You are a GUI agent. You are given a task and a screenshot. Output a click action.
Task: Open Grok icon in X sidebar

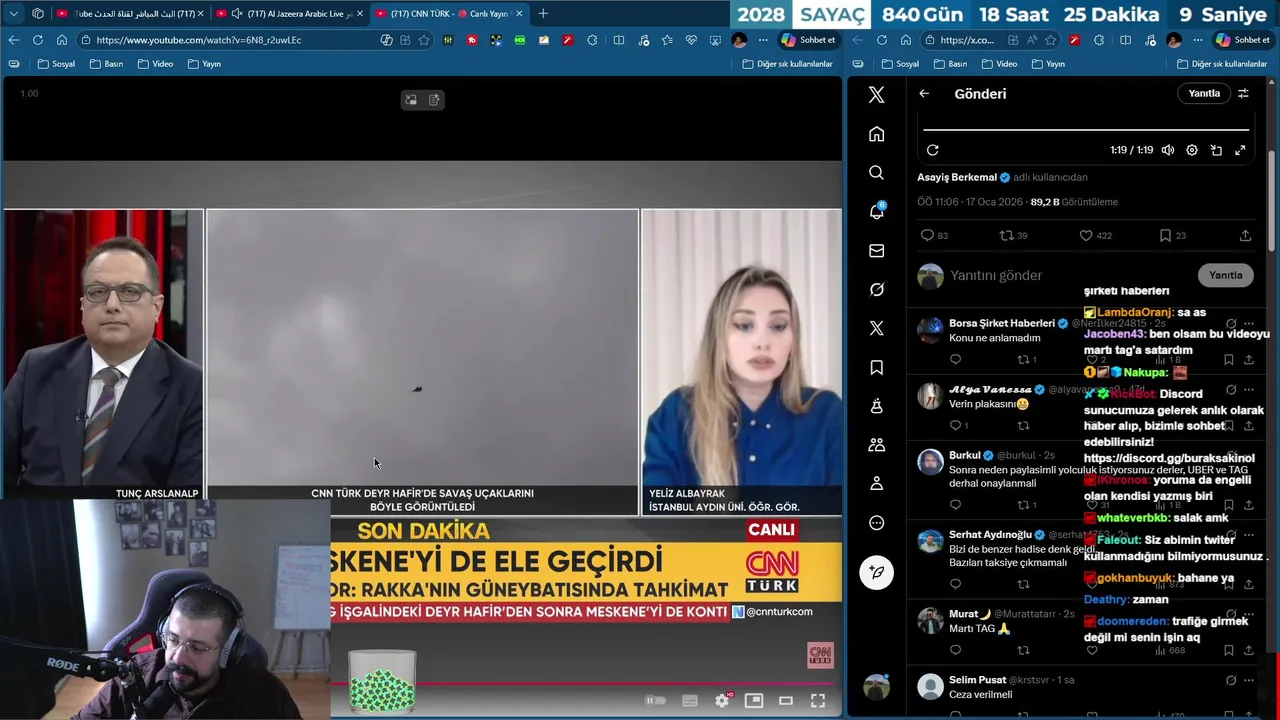[876, 290]
